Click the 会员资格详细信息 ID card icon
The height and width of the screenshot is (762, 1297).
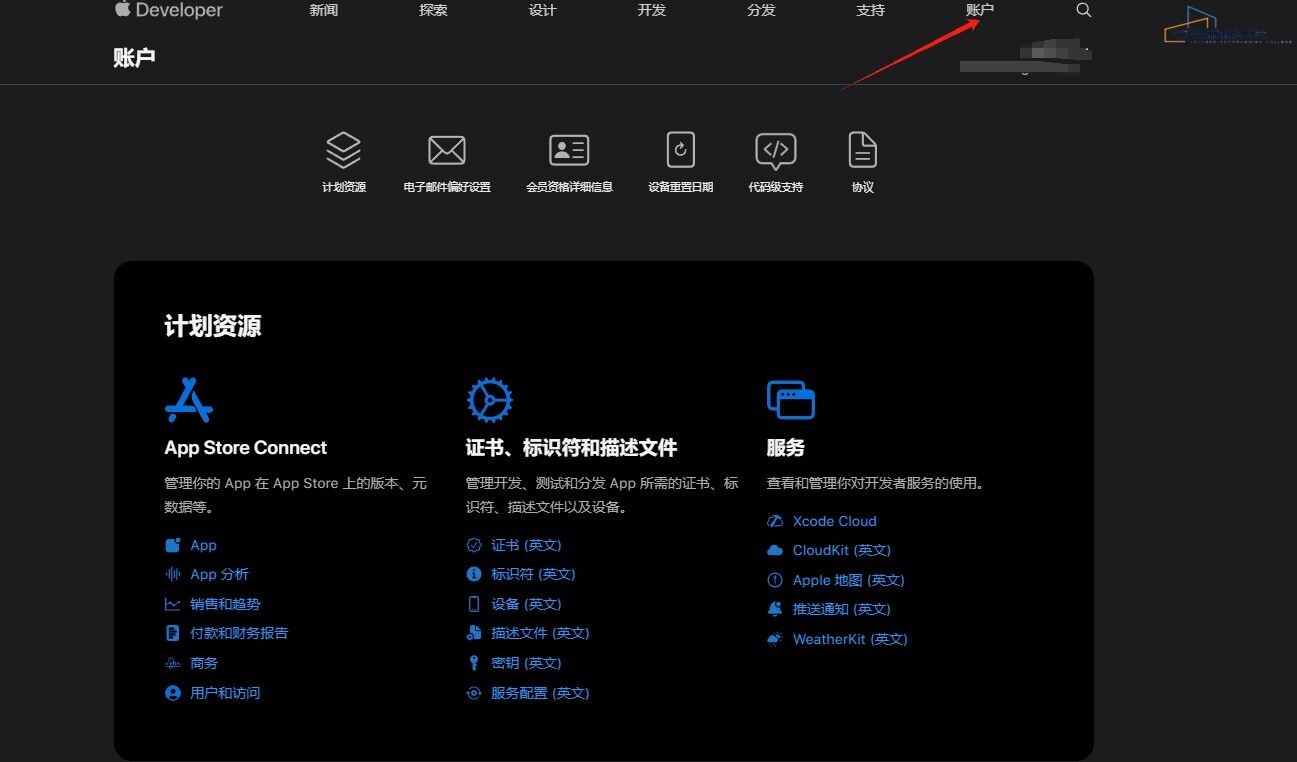click(569, 150)
